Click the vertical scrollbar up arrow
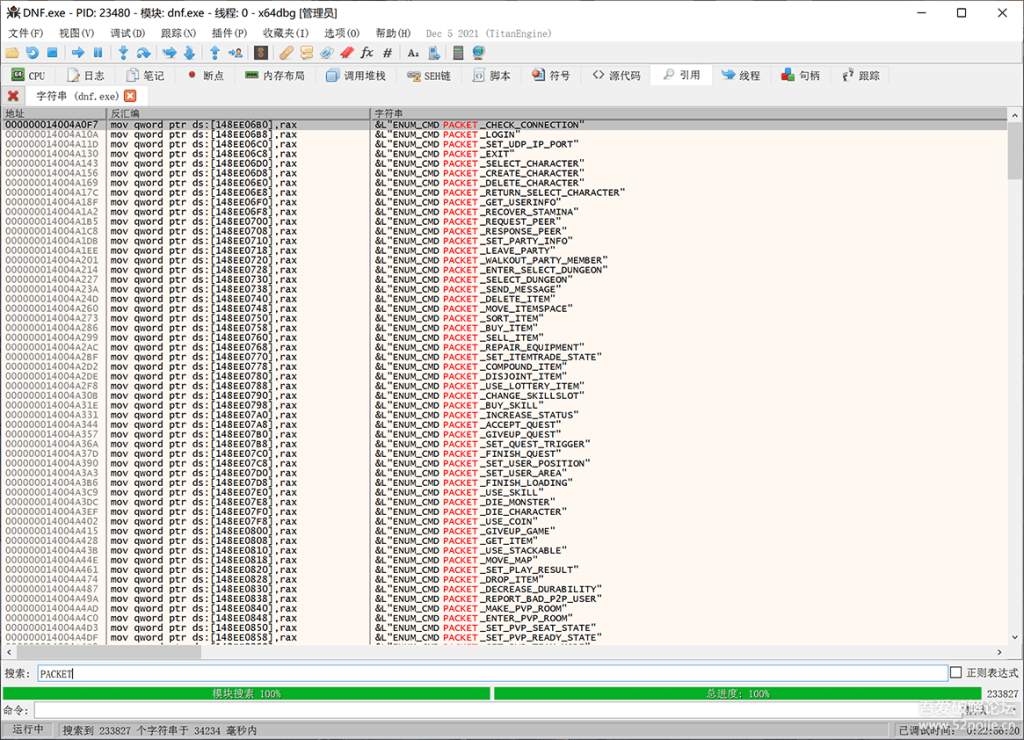The image size is (1024, 740). pos(1014,115)
